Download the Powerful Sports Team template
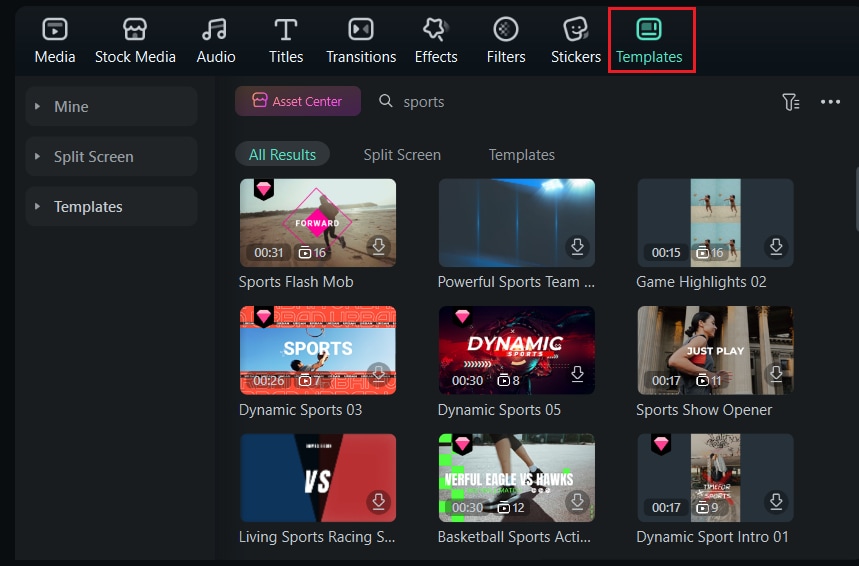Screen dimensions: 859x566 (577, 247)
